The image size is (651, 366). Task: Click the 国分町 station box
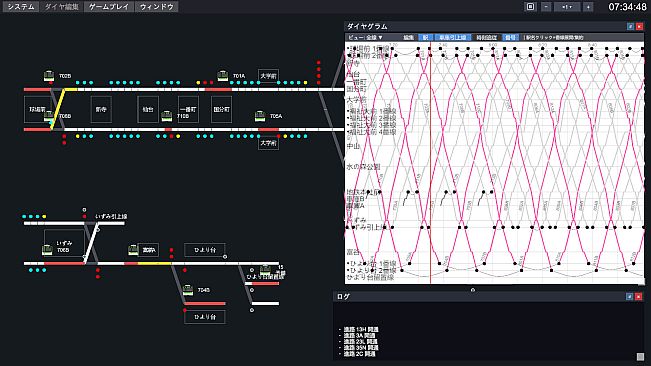point(221,110)
